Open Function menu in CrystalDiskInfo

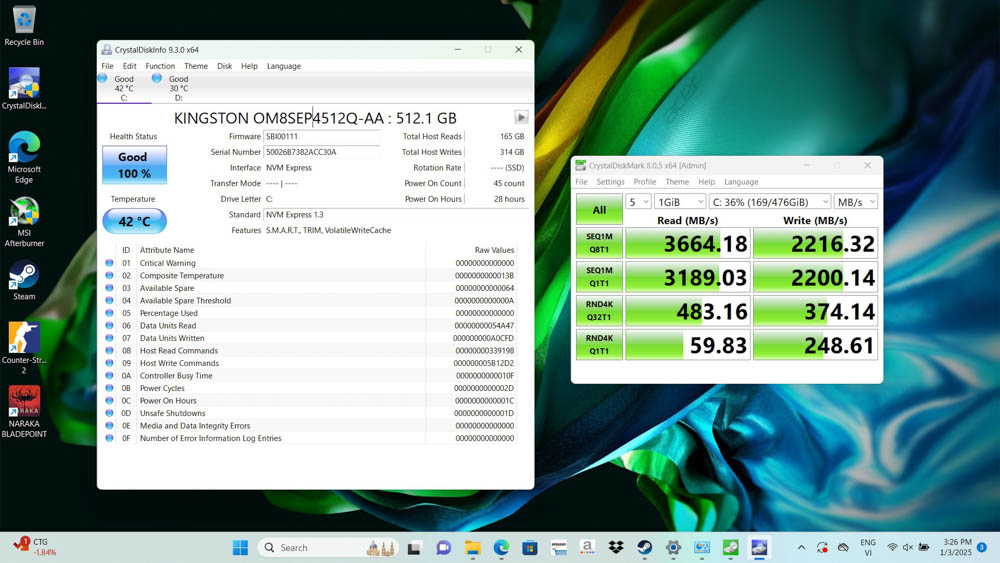(x=160, y=66)
